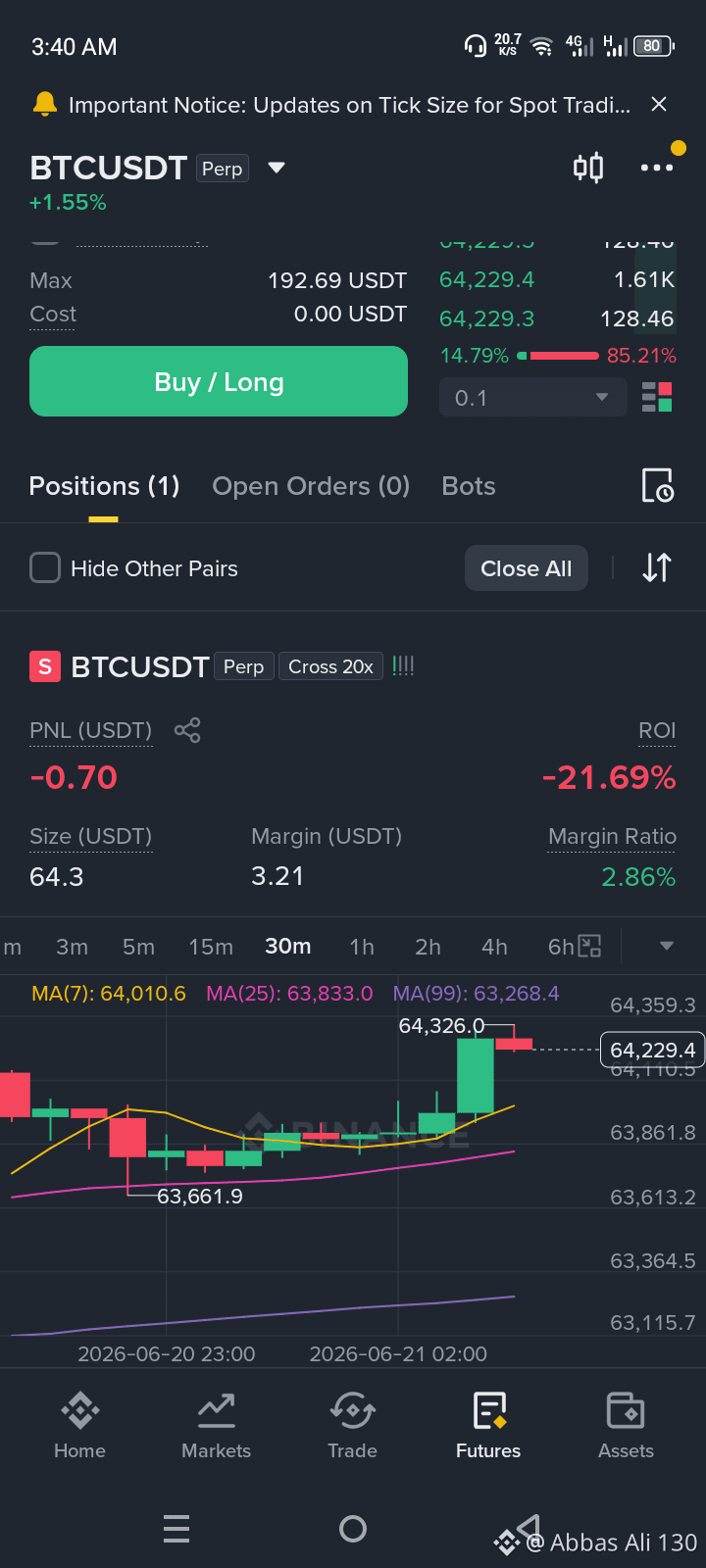The image size is (706, 1568).
Task: Open the 0.1 depth precision dropdown
Action: [532, 398]
